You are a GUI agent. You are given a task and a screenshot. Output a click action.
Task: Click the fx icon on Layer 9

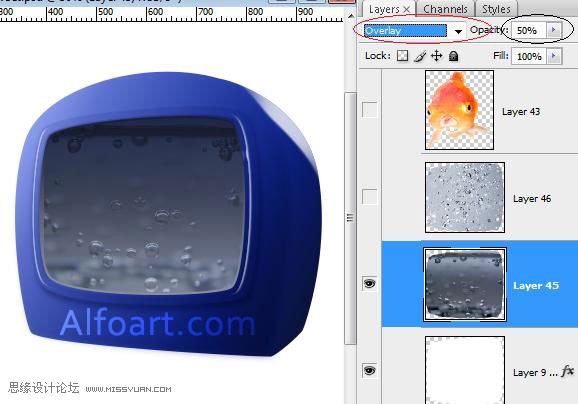click(x=568, y=371)
